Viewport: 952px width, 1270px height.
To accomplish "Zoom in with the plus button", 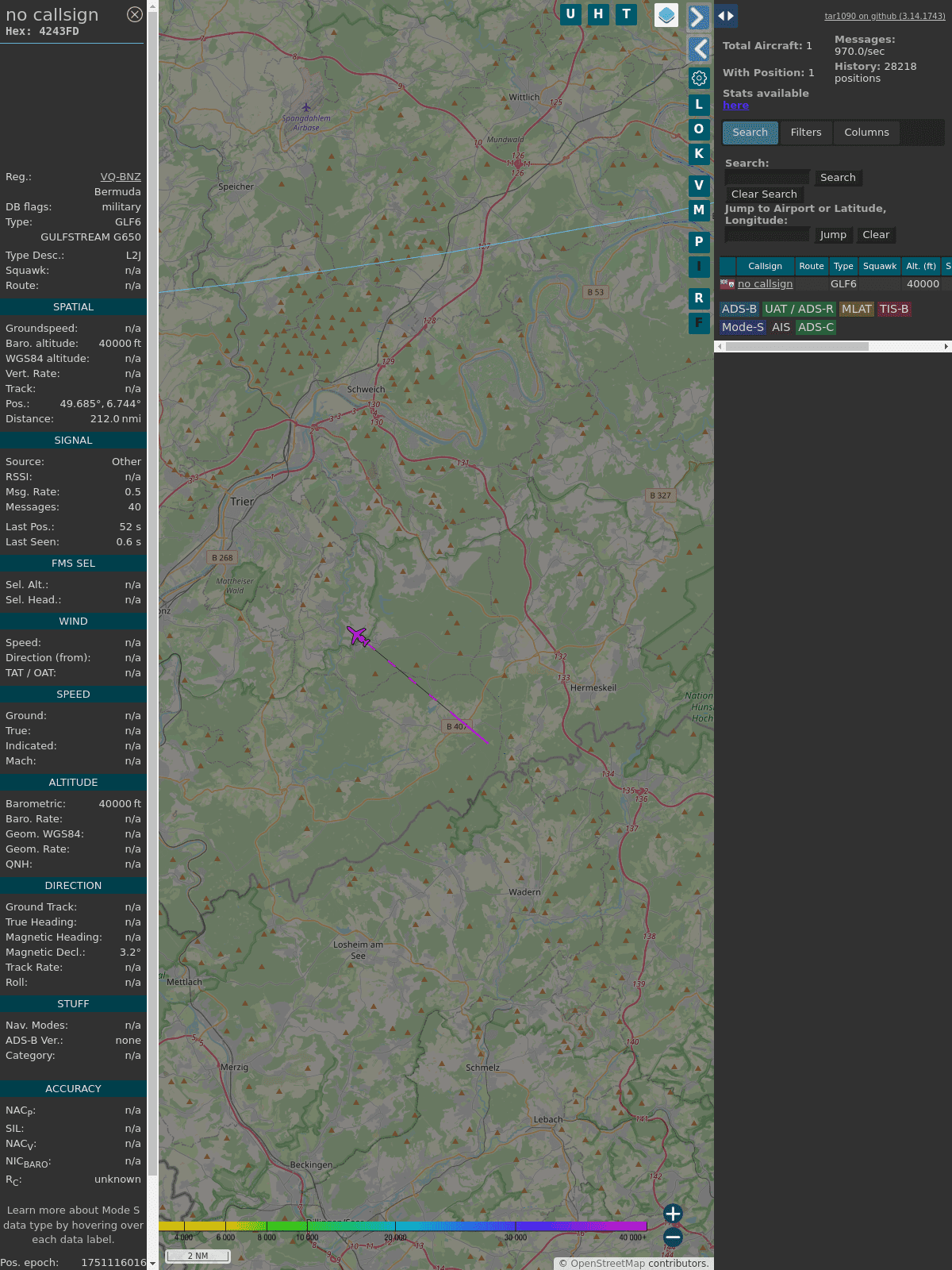I will [x=673, y=1214].
